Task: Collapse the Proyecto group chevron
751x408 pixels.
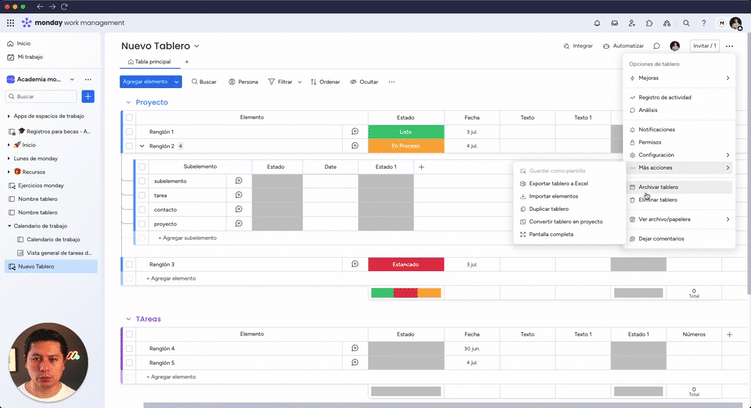Action: (128, 102)
